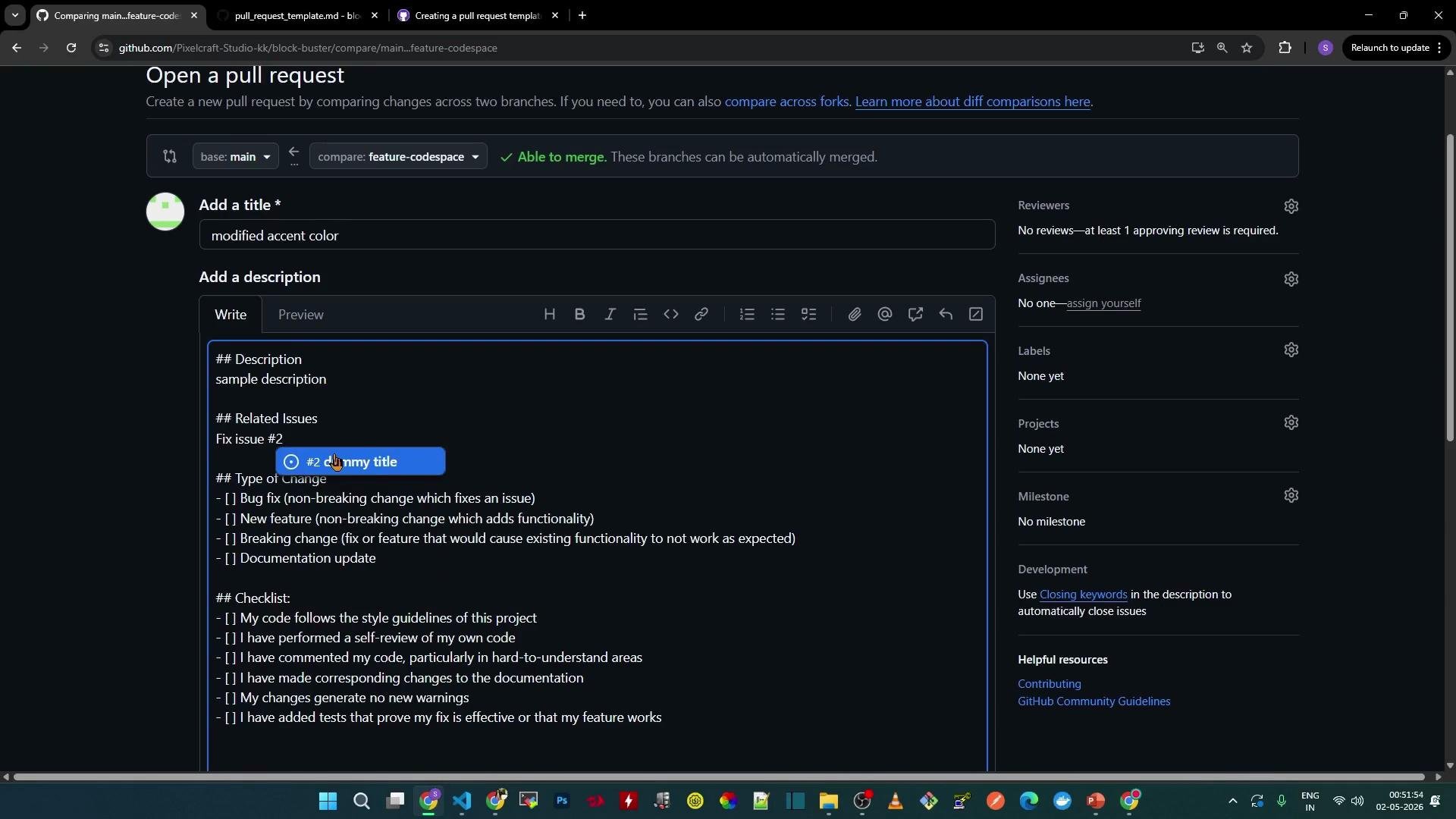Screen dimensions: 1456x819
Task: Open Windows taskbar search
Action: tap(362, 802)
